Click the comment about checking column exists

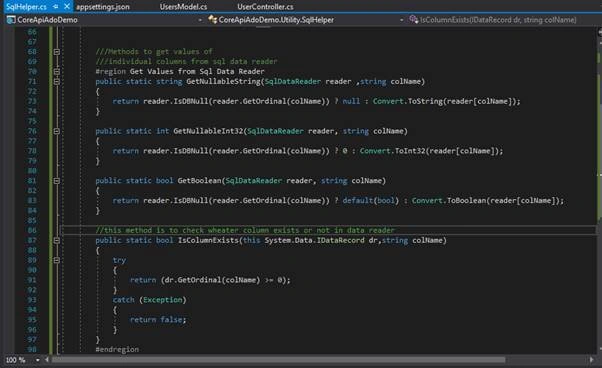[245, 230]
